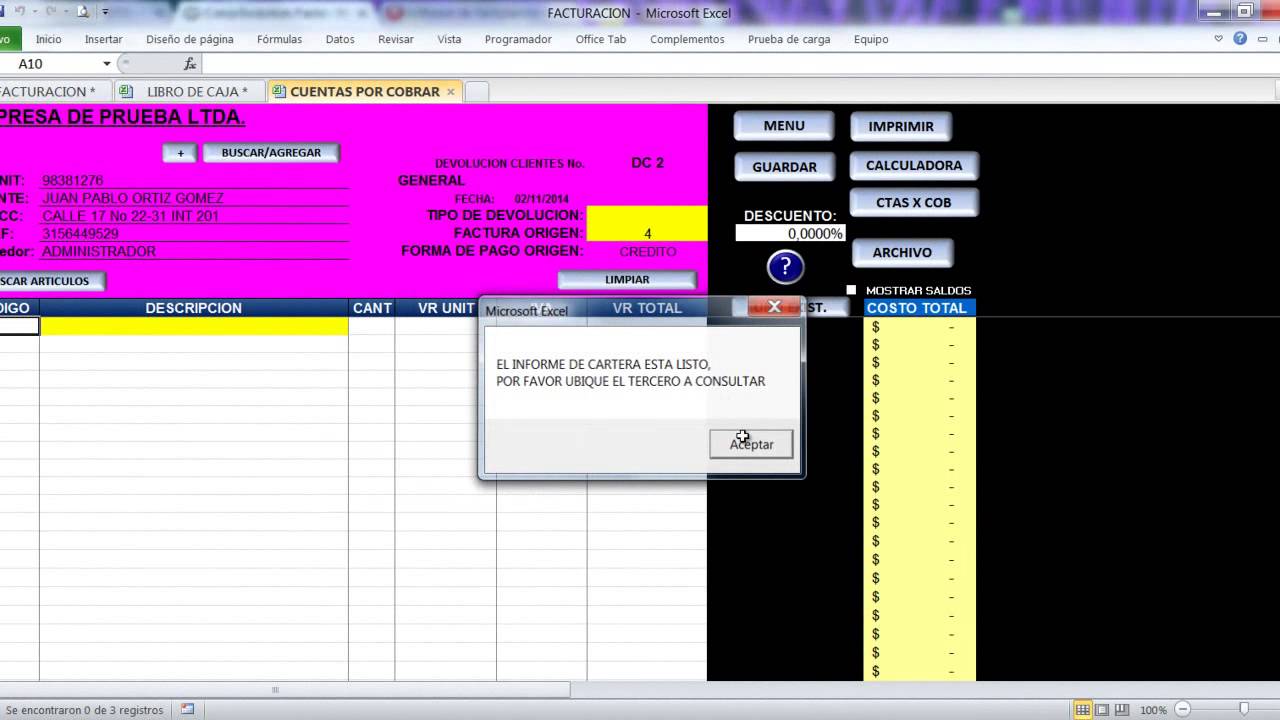Viewport: 1280px width, 720px height.
Task: Click the print preview icon in Quick Access Toolbar
Action: [82, 12]
